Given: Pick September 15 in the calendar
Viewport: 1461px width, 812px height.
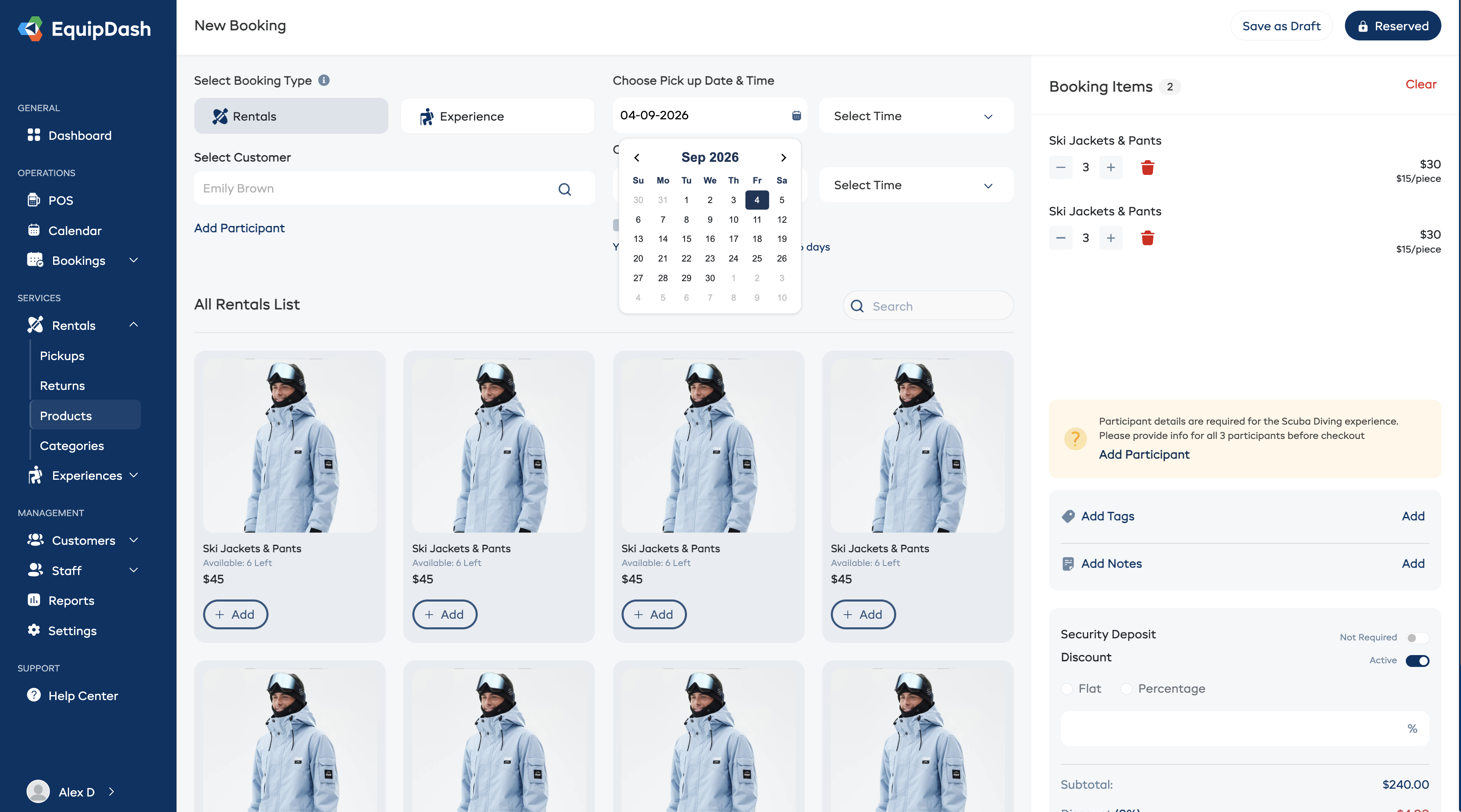Looking at the screenshot, I should [686, 239].
